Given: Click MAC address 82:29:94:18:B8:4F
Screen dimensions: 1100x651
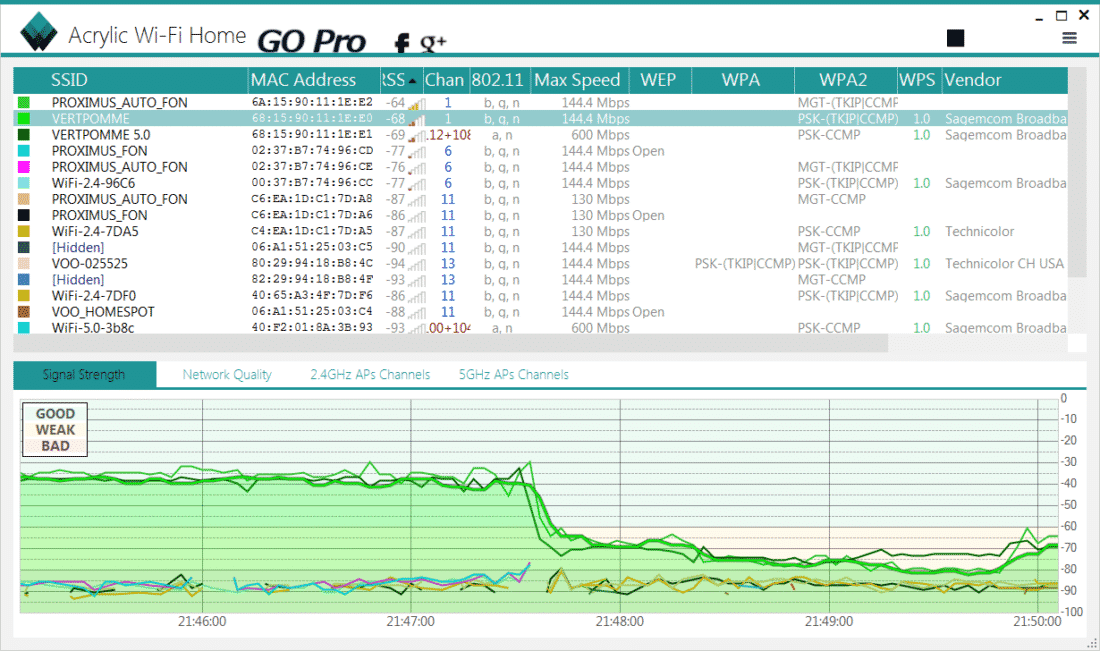Looking at the screenshot, I should [312, 280].
